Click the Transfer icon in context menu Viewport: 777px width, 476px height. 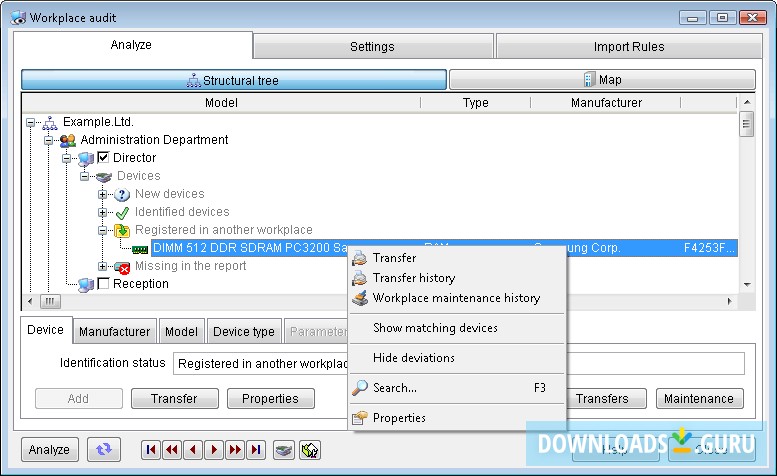[360, 258]
